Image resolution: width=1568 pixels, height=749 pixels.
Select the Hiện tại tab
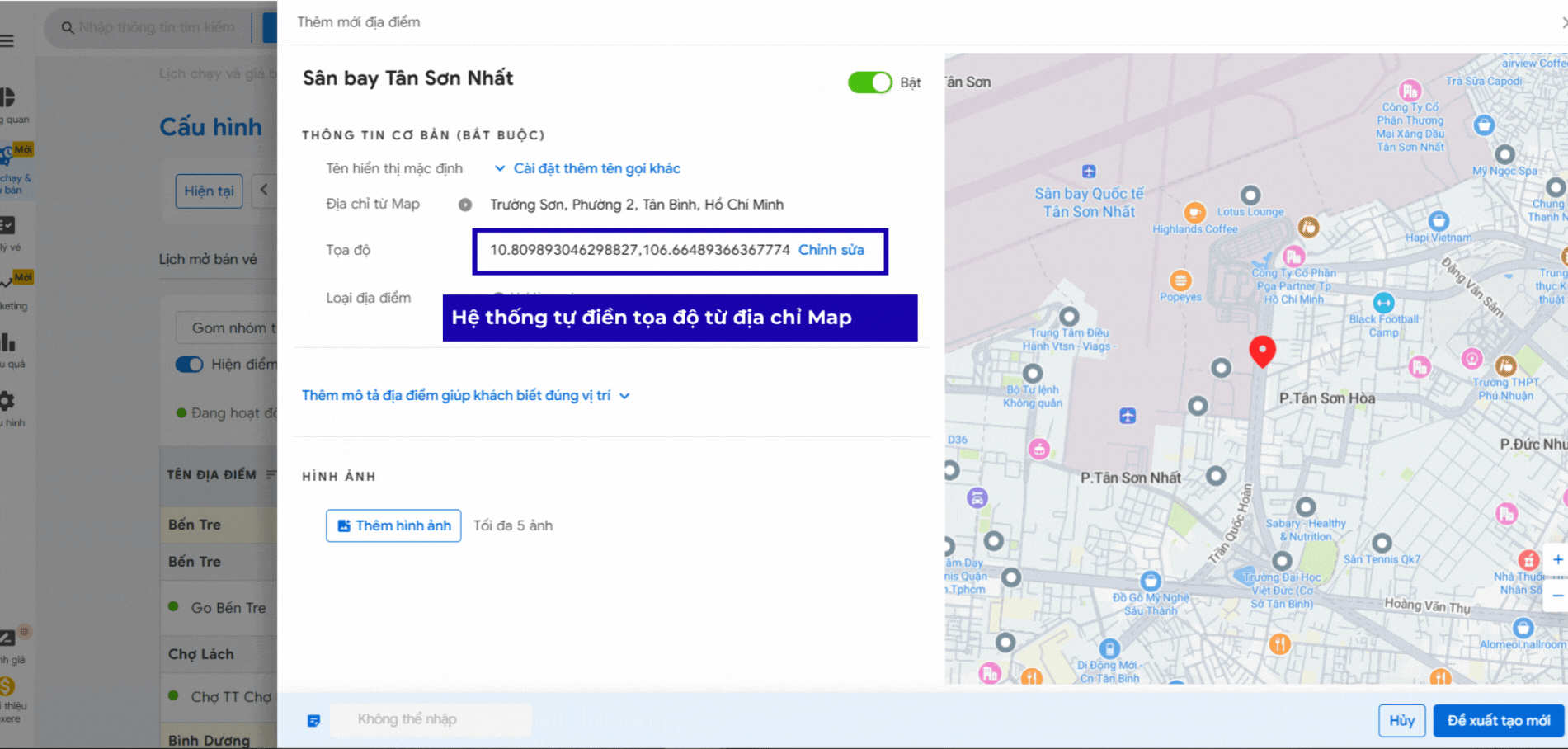209,191
